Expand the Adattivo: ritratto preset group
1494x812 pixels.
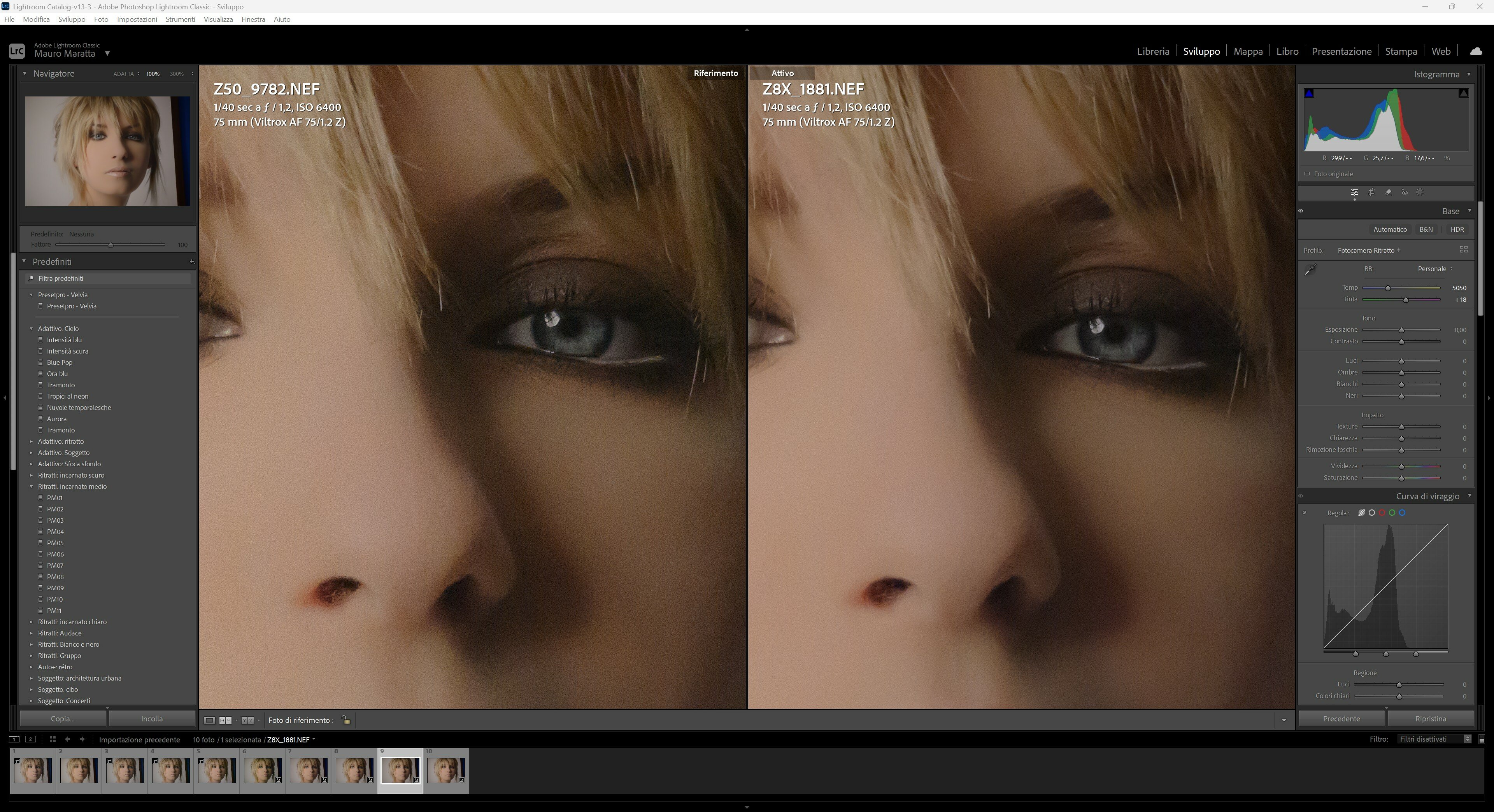31,442
